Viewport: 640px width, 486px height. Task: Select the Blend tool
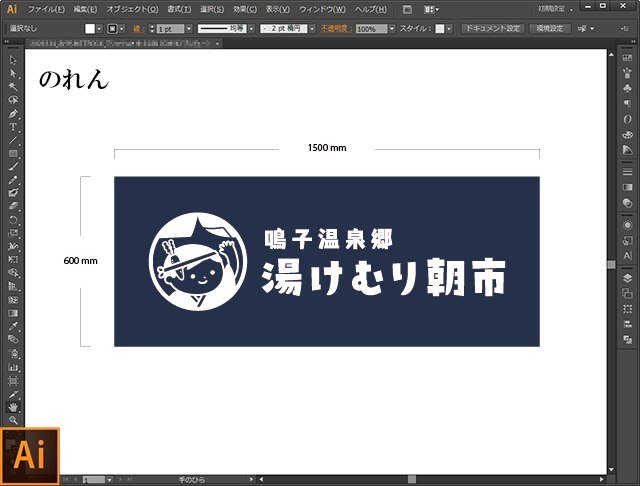click(13, 340)
